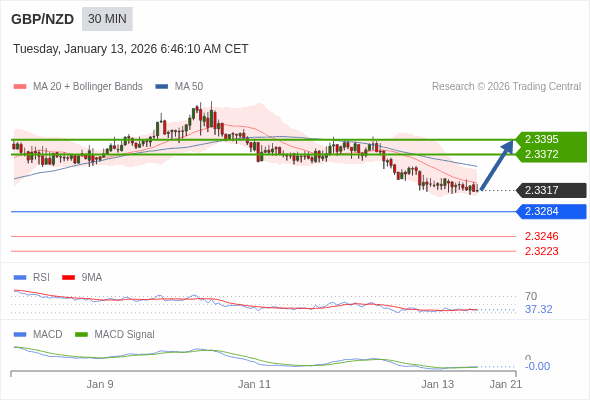
Task: Click the MA 20 + Bollinger Bands red swatch
Action: [x=20, y=87]
